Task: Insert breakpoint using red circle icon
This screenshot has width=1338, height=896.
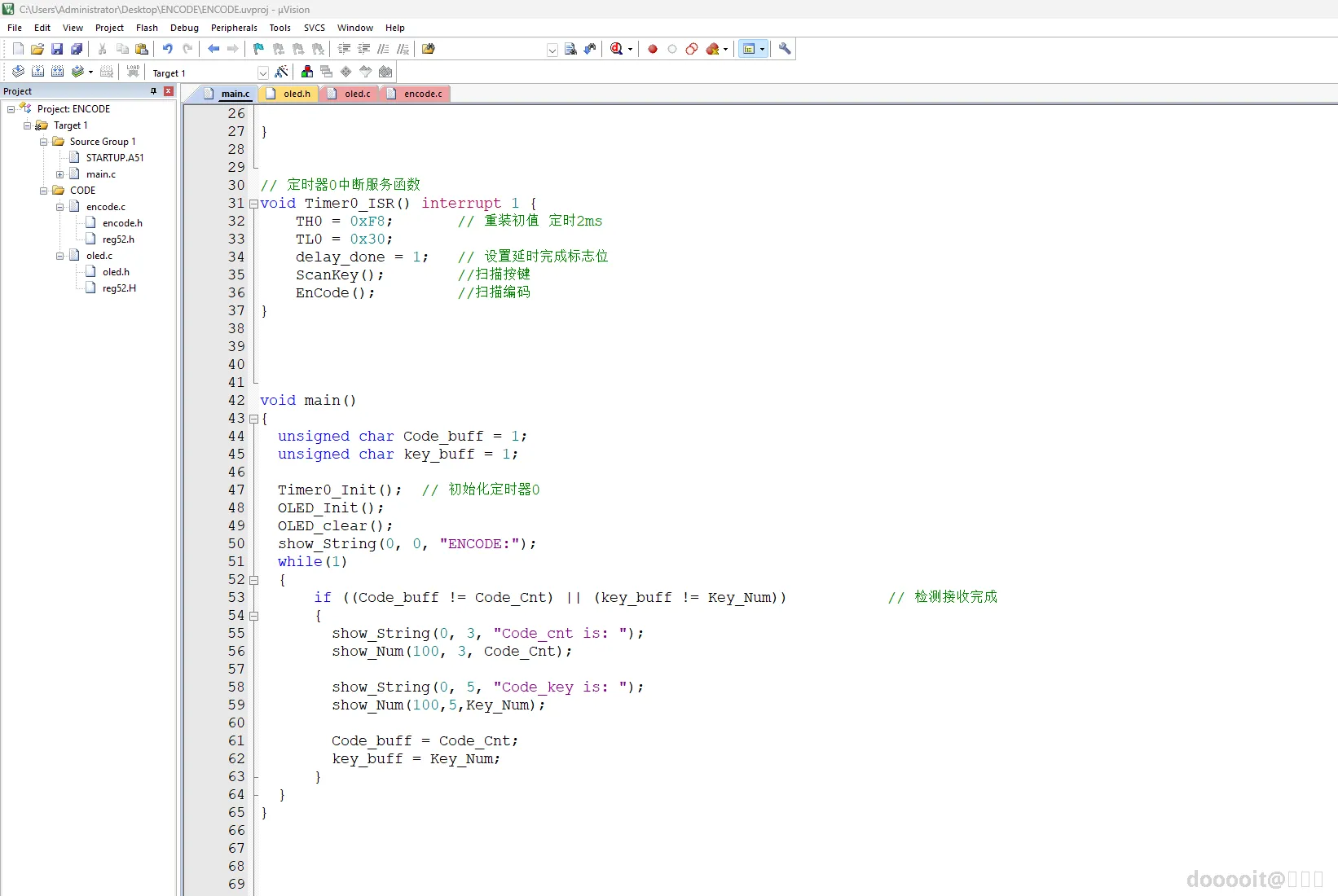Action: click(653, 49)
